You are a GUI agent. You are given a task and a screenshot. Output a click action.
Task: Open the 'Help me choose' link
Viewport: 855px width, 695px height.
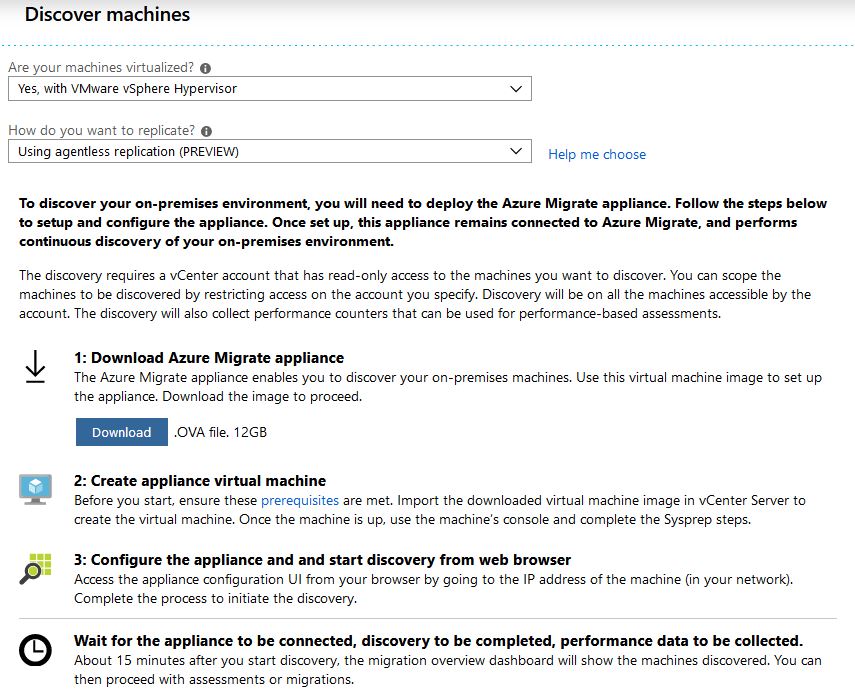point(597,154)
